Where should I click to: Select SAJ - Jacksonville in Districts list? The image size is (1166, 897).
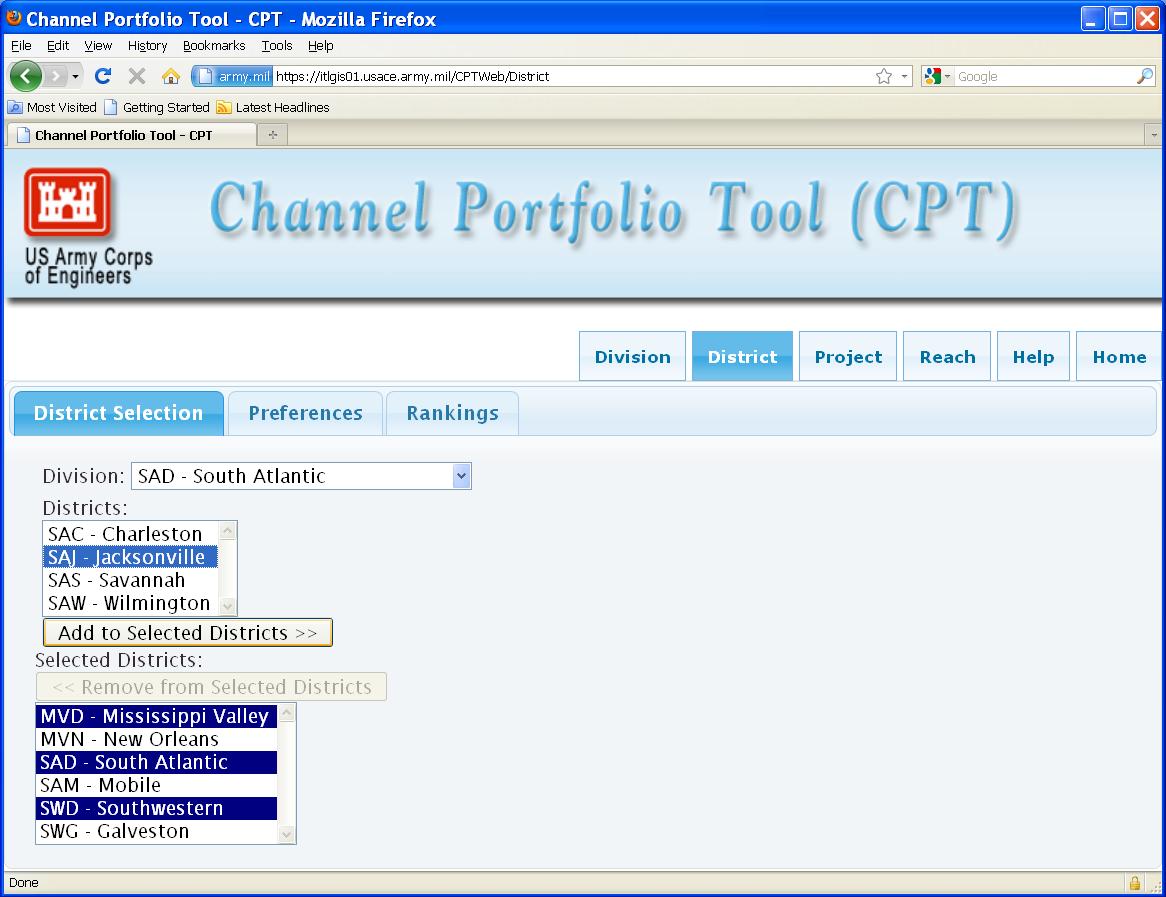pos(131,557)
